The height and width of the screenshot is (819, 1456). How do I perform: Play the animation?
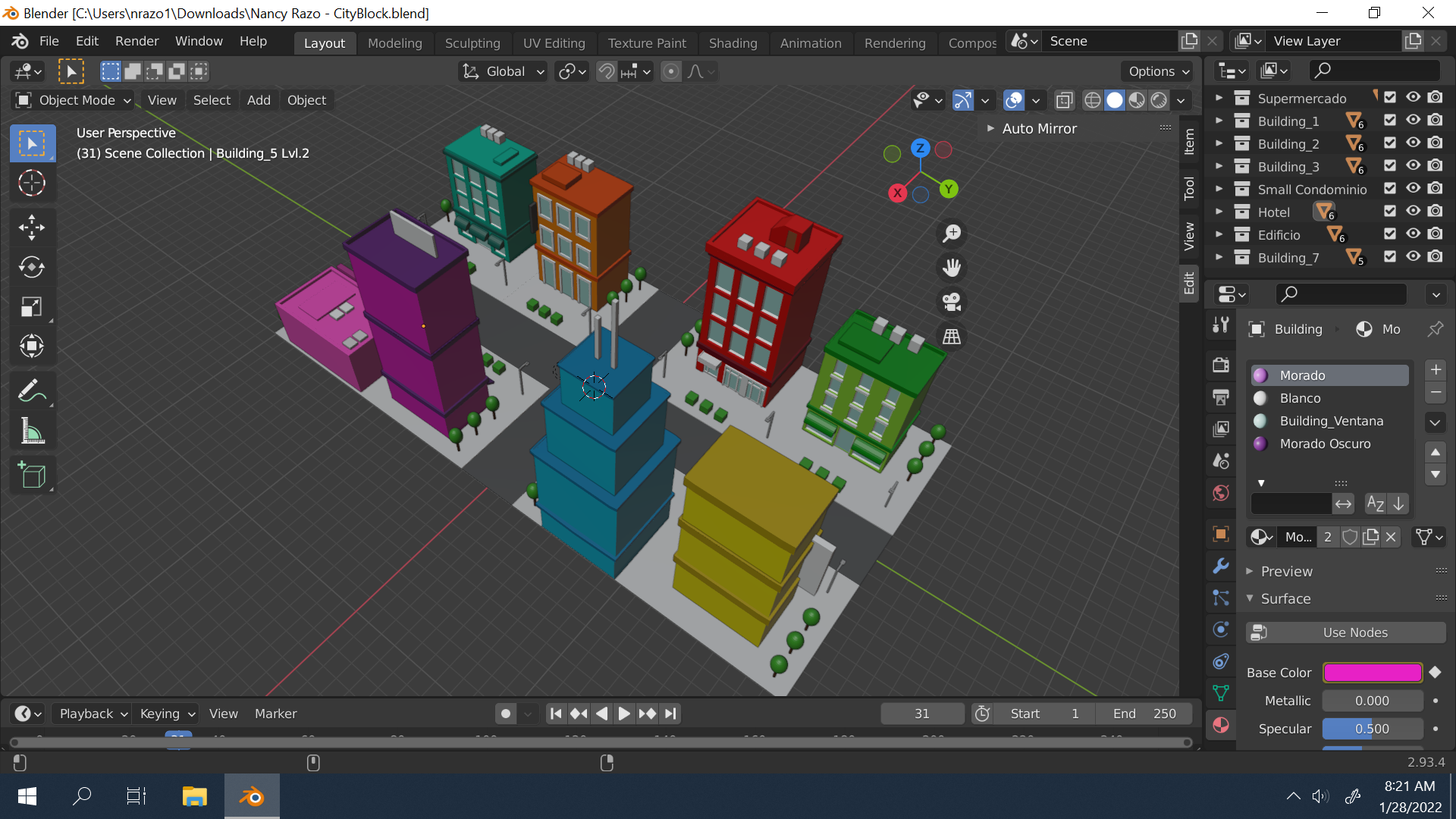pos(623,714)
